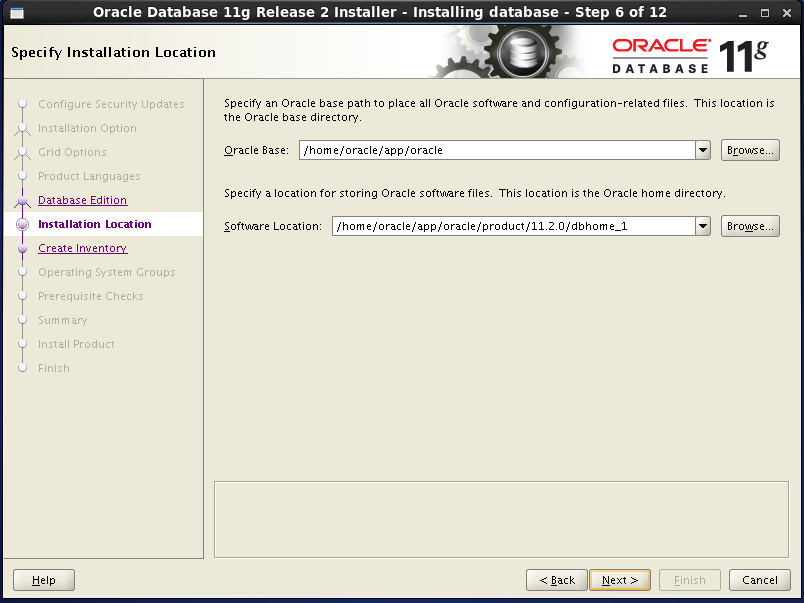Click the Installation Location step bullet
Viewport: 804px width, 603px height.
[23, 225]
